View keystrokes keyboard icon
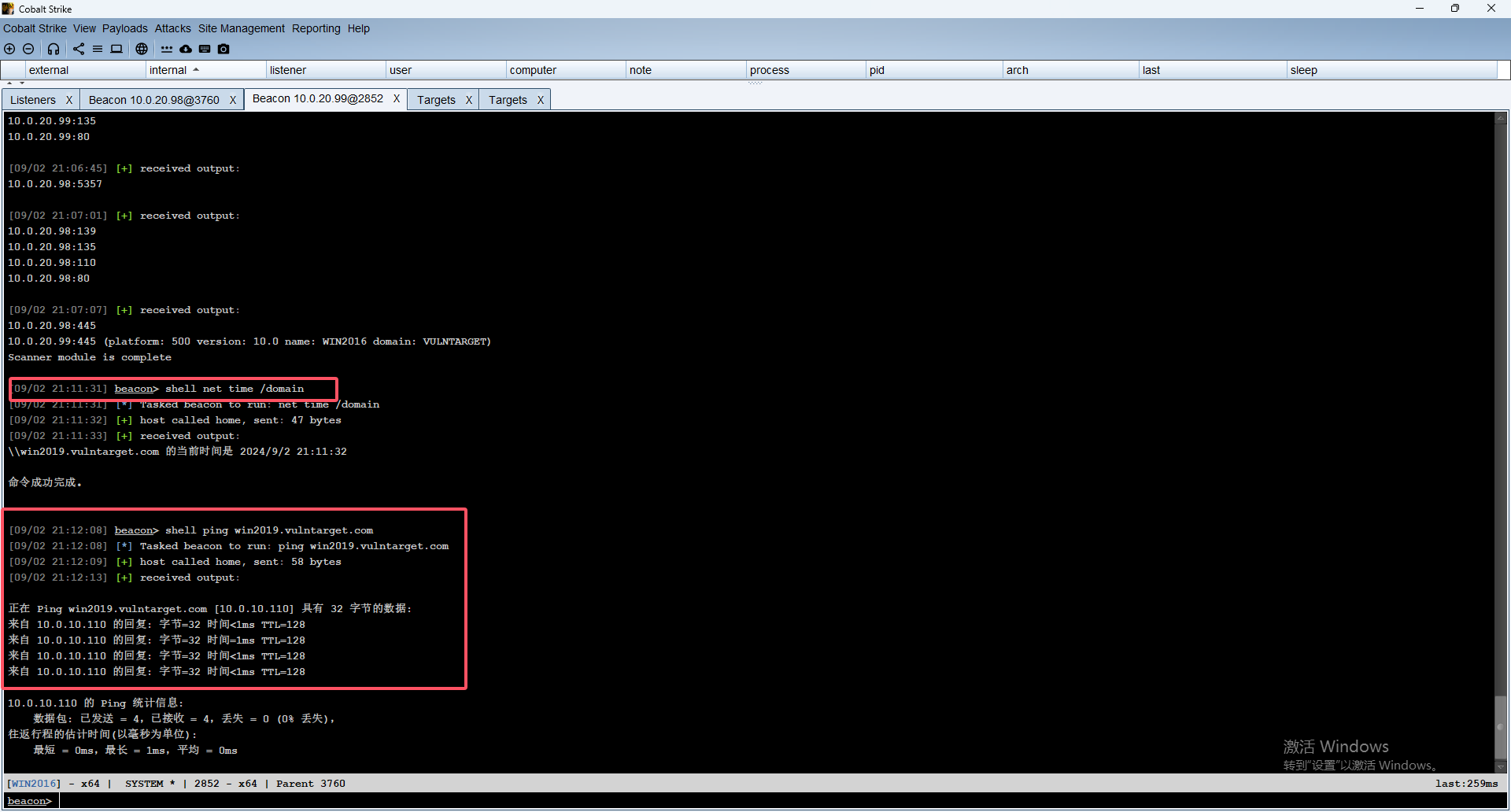The width and height of the screenshot is (1511, 812). pos(205,49)
